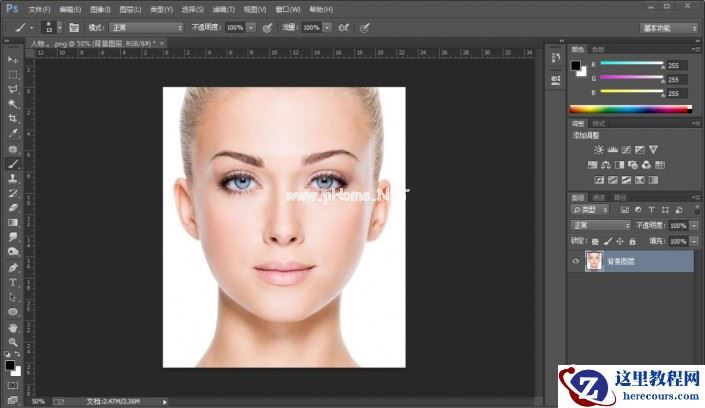Click the Brightness/Contrast adjustment icon
Viewport: 705px width, 408px height.
click(582, 149)
